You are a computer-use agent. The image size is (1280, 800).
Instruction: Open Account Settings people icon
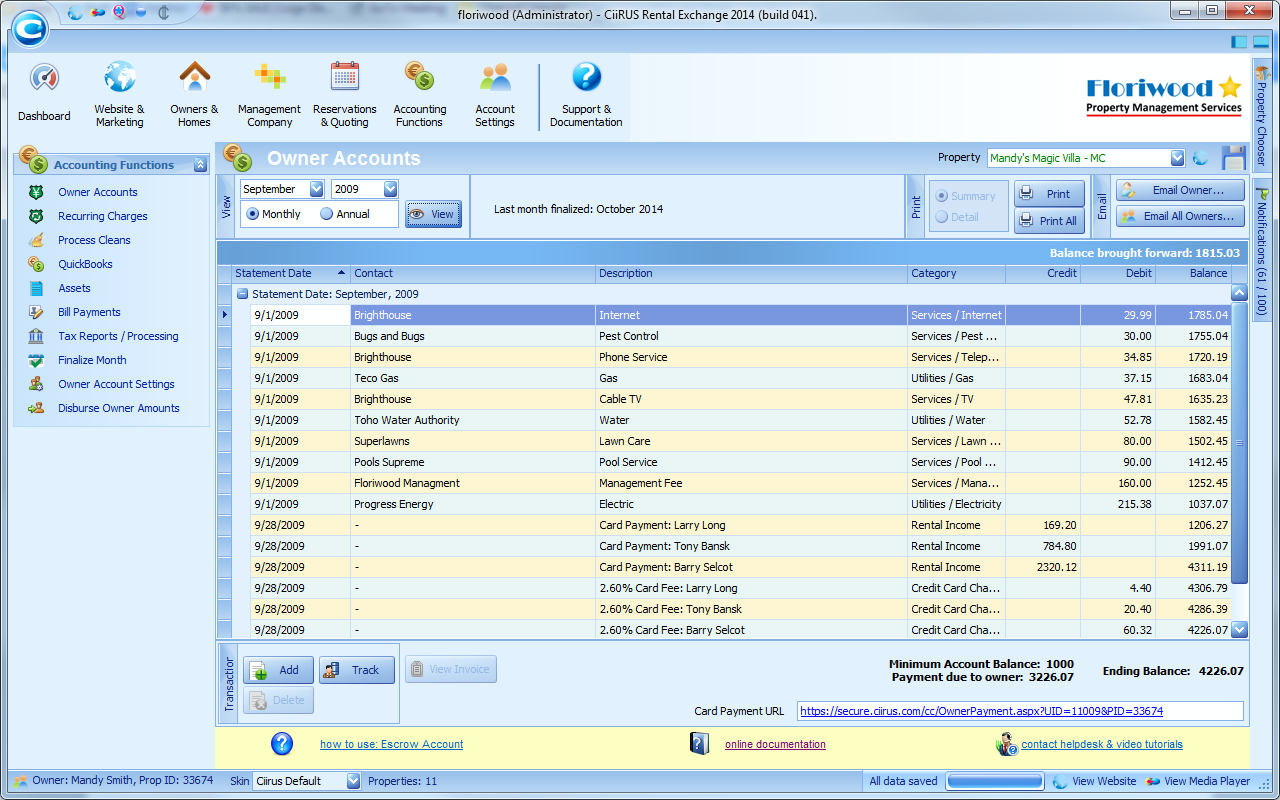[495, 77]
